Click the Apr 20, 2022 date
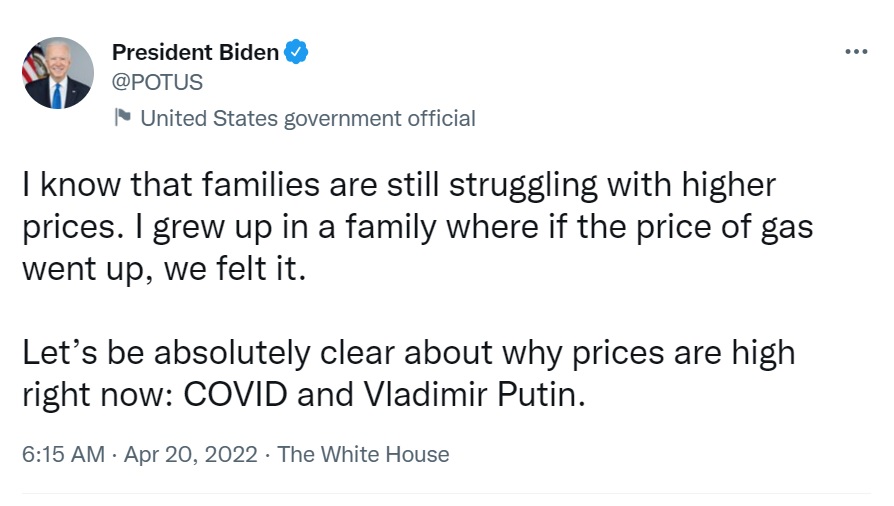 pos(191,454)
